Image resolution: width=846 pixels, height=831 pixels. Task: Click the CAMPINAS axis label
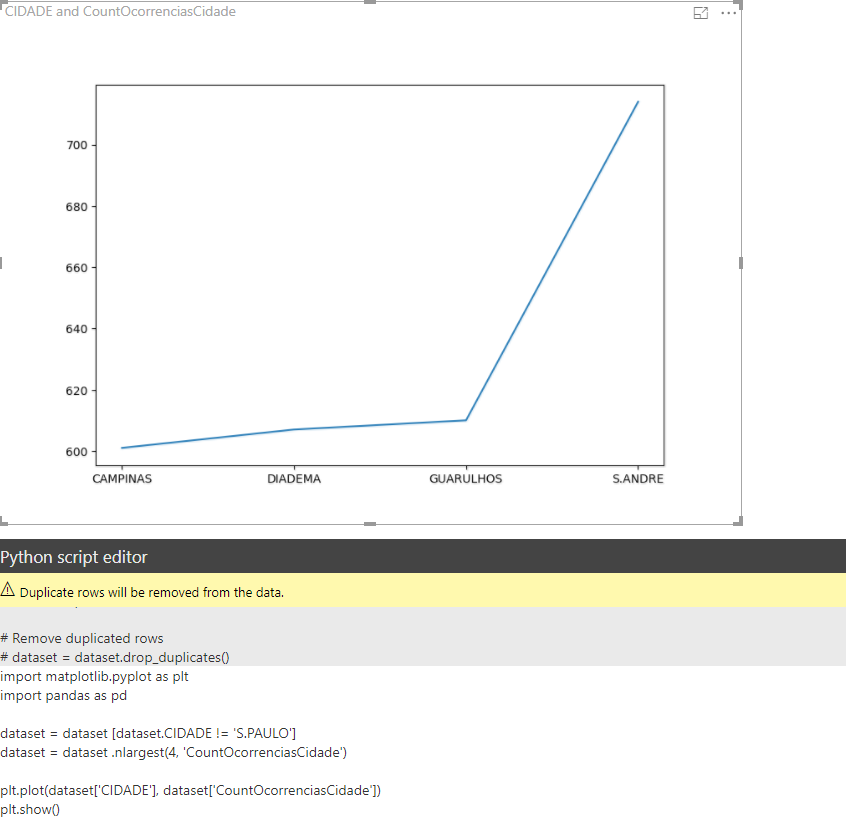coord(122,478)
